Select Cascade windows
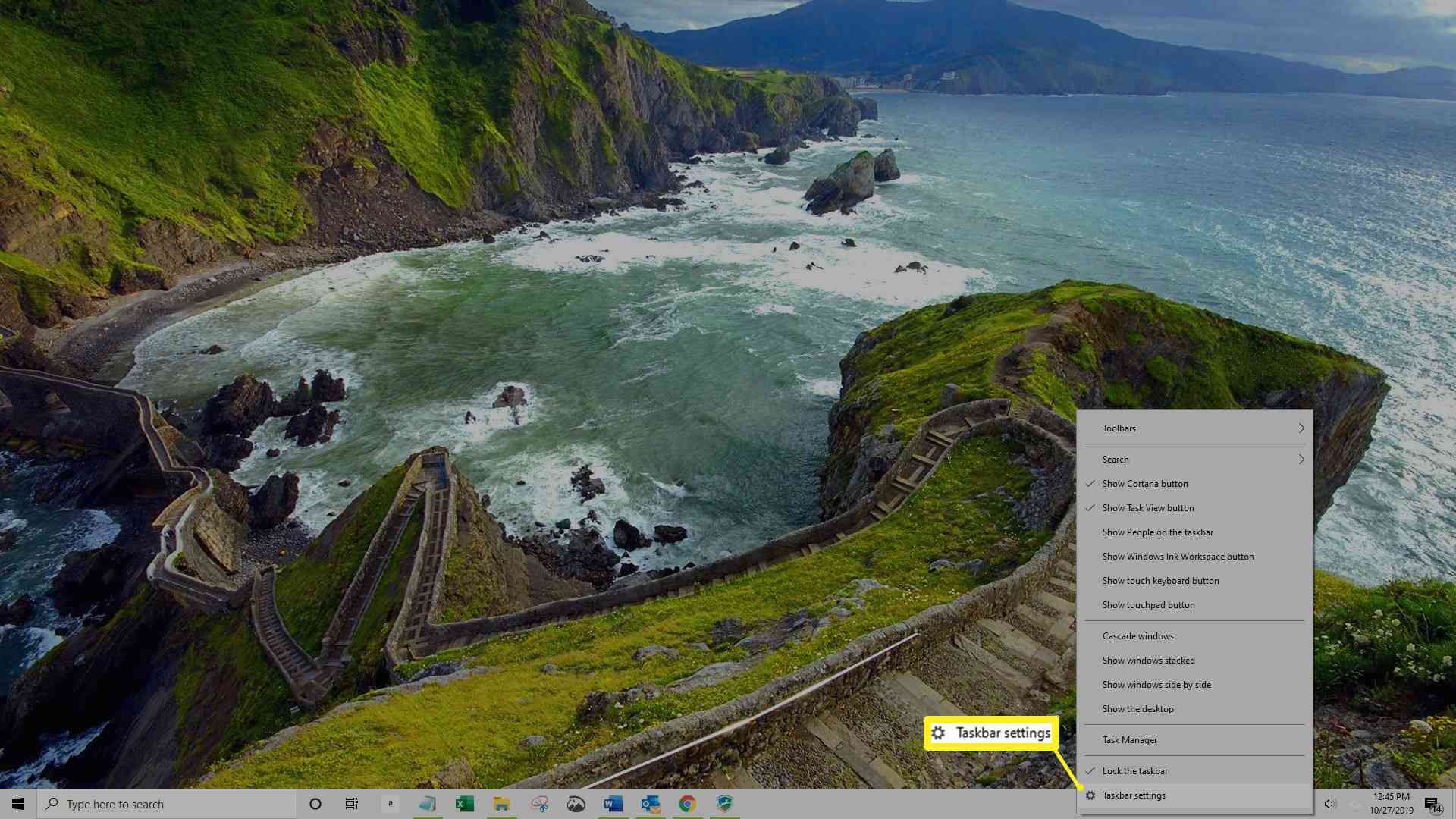This screenshot has width=1456, height=819. [x=1194, y=636]
